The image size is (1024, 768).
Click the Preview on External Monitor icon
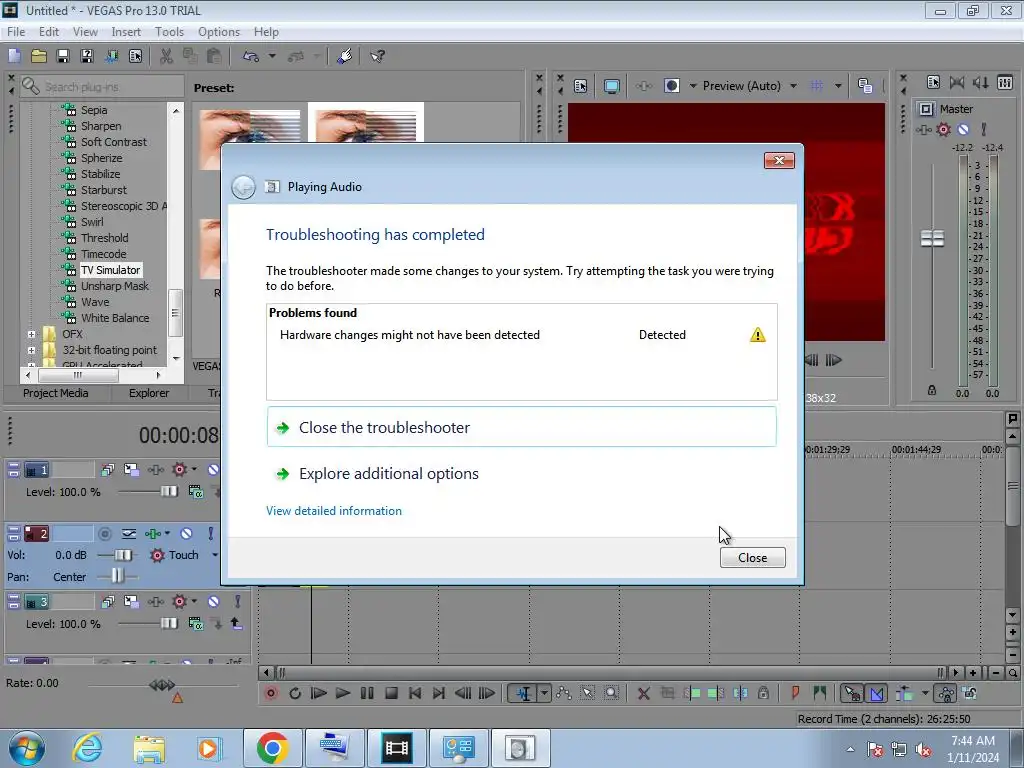[611, 86]
